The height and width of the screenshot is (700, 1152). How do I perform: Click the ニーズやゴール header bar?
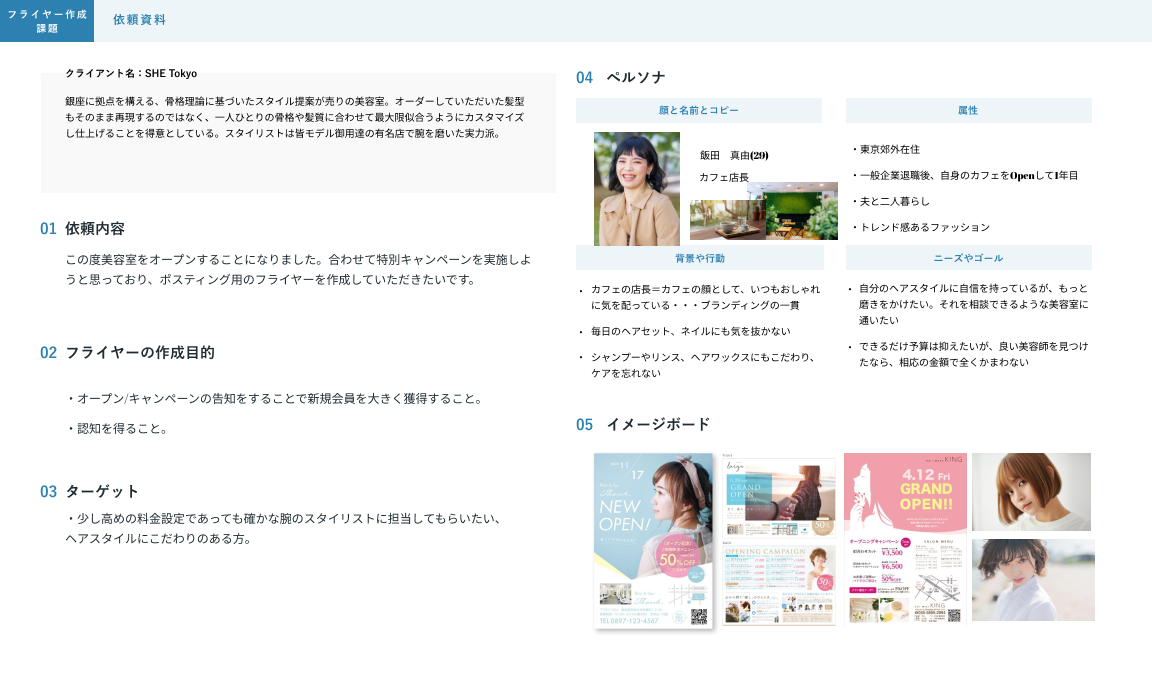968,258
